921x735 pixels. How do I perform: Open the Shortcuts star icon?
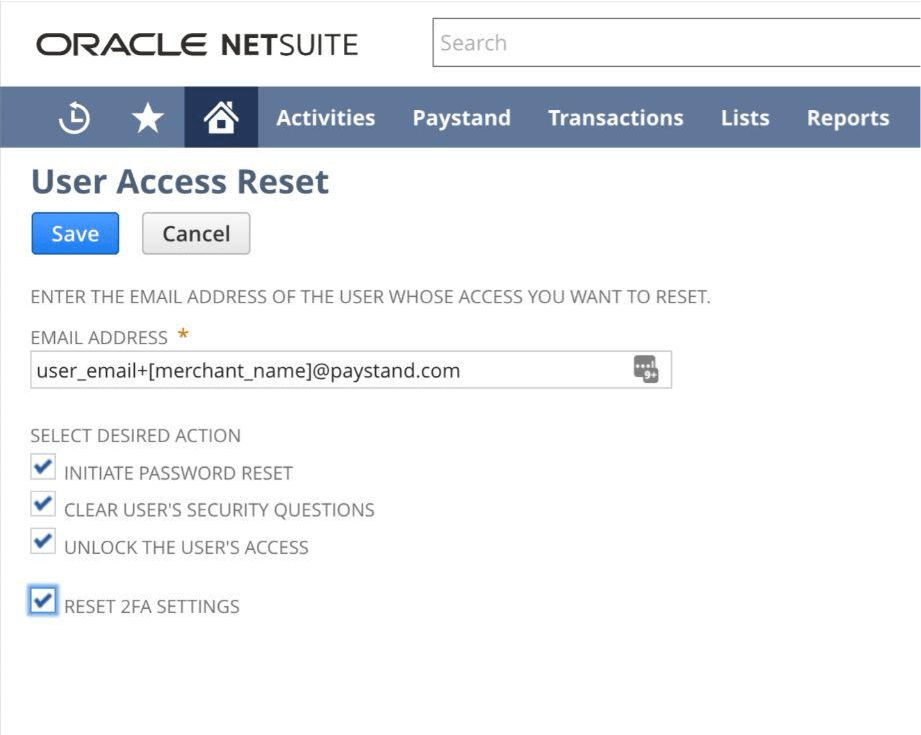tap(147, 118)
